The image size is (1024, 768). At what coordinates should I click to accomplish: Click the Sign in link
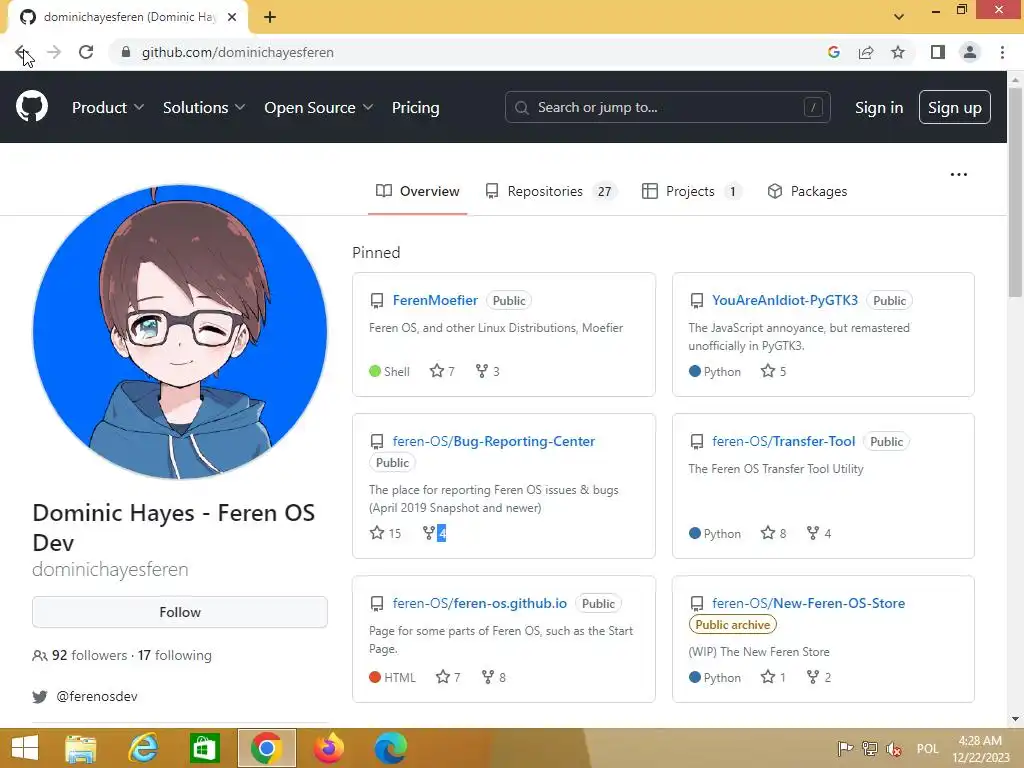[879, 108]
